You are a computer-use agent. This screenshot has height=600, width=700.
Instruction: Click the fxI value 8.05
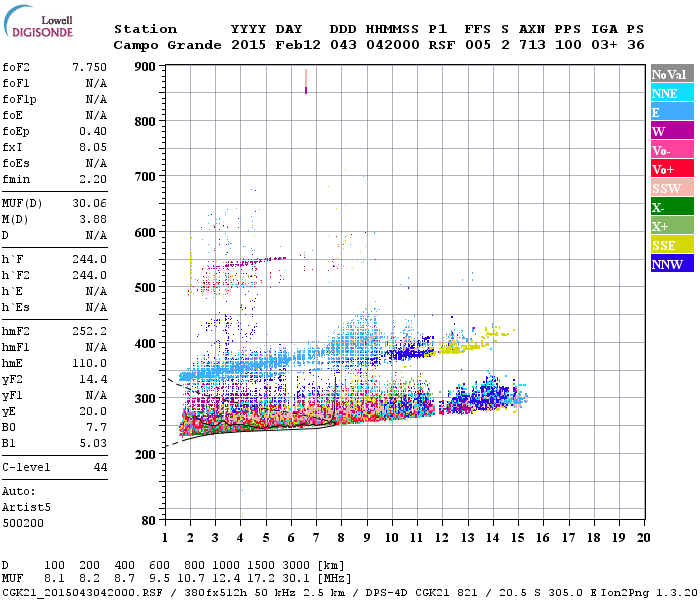point(93,147)
